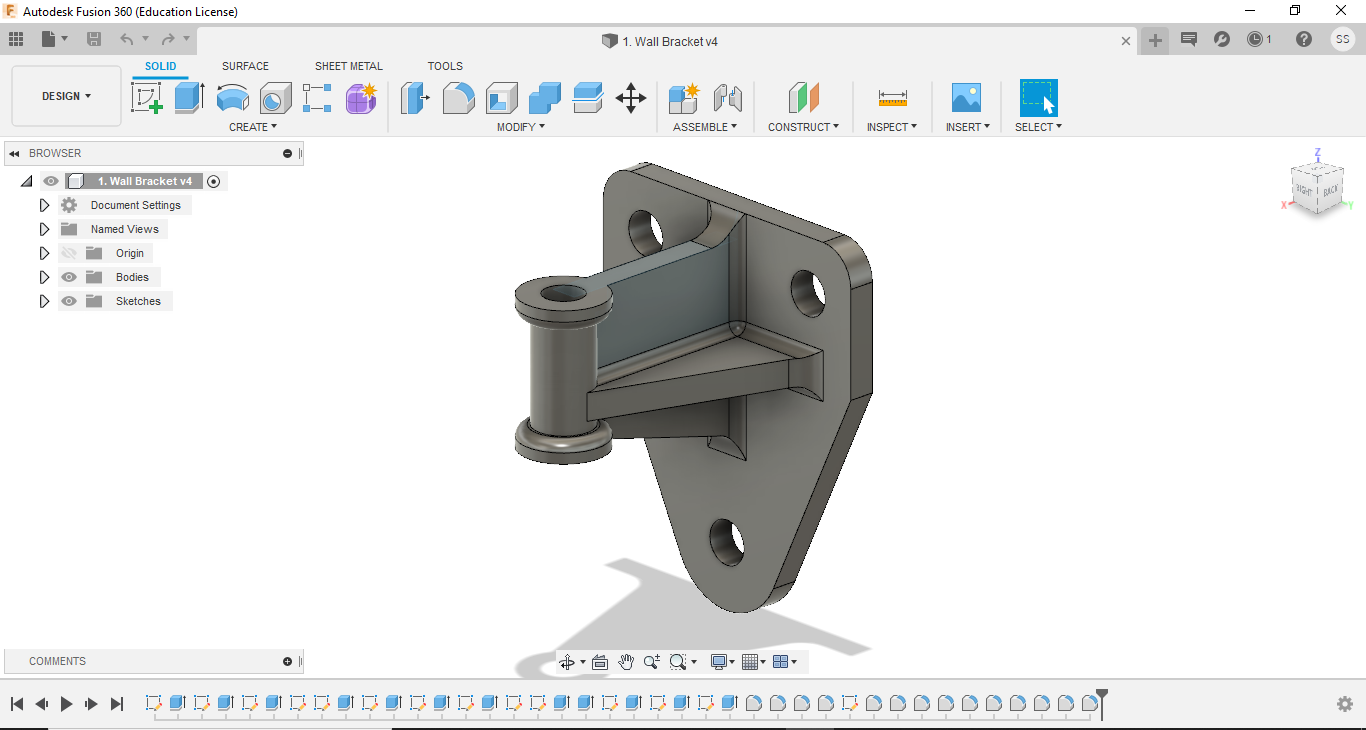Viewport: 1366px width, 730px height.
Task: Select the Zoom magnifier tool
Action: (652, 662)
